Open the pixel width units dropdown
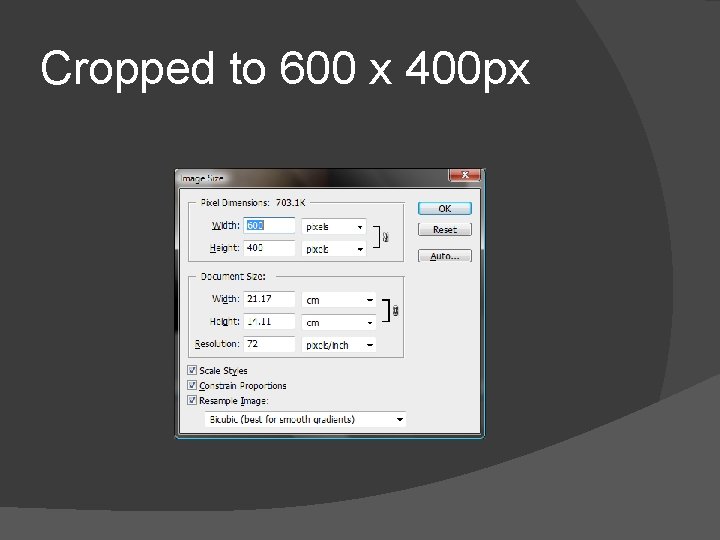Screen dimensions: 720x540 (334, 226)
